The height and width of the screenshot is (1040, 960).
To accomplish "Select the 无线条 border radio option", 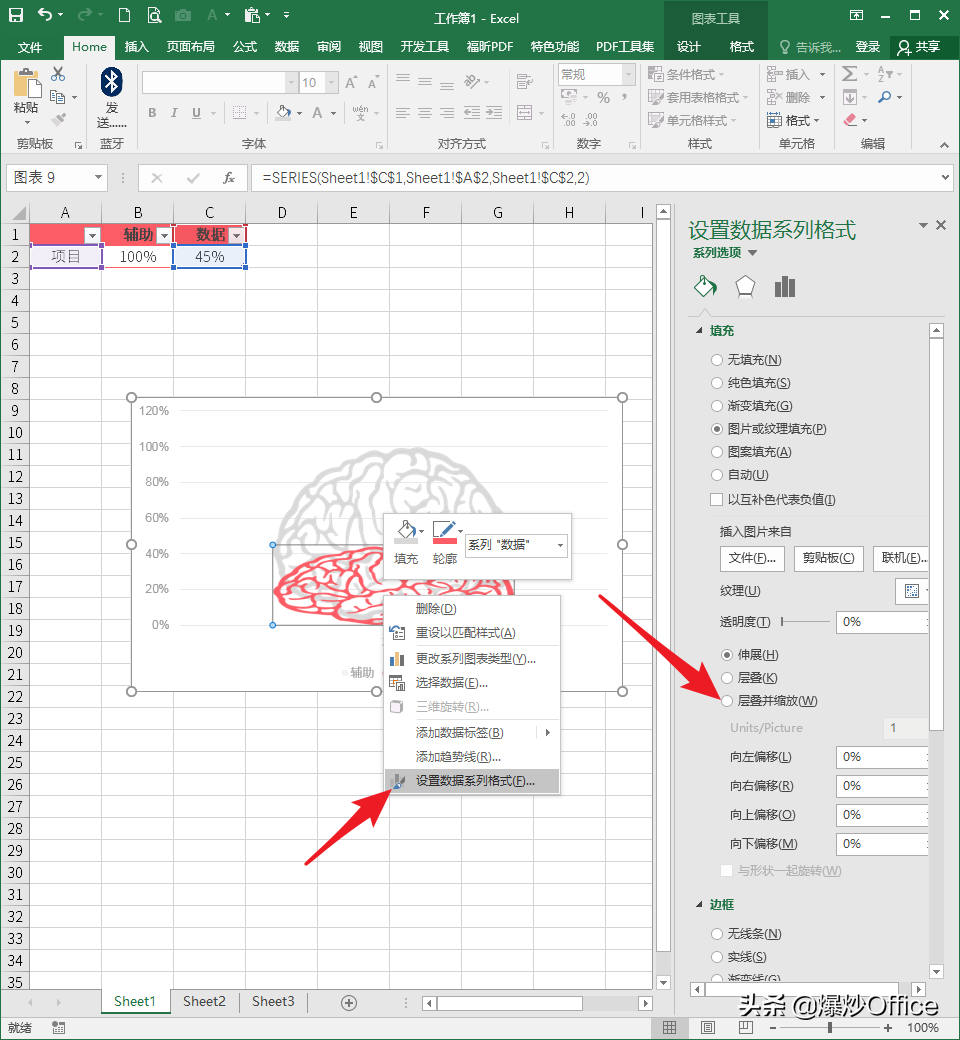I will (x=717, y=933).
